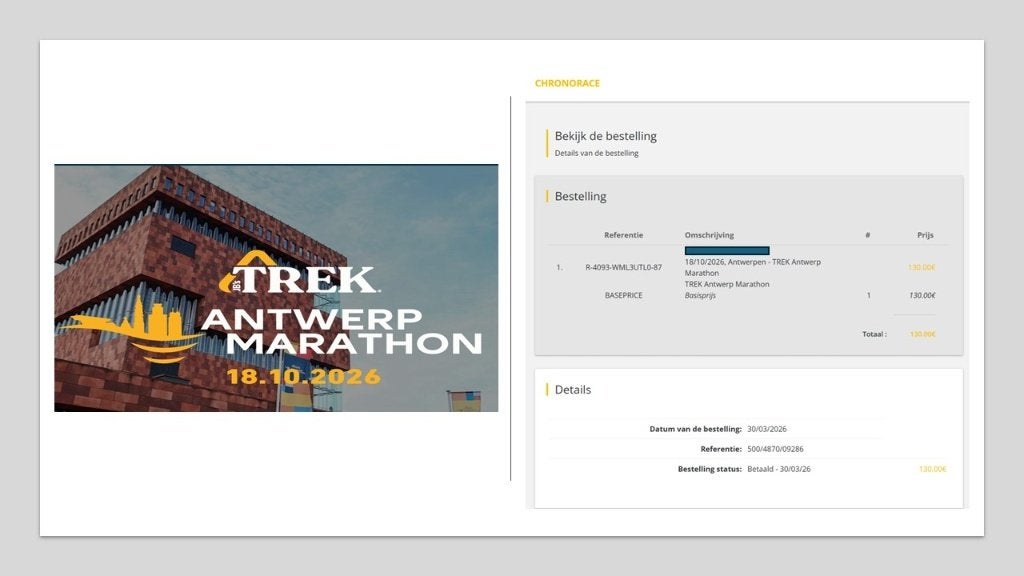Click the '18/10/2026, Antwerpen - TREK Antwerp Marathon' description
Image resolution: width=1024 pixels, height=576 pixels.
click(752, 267)
